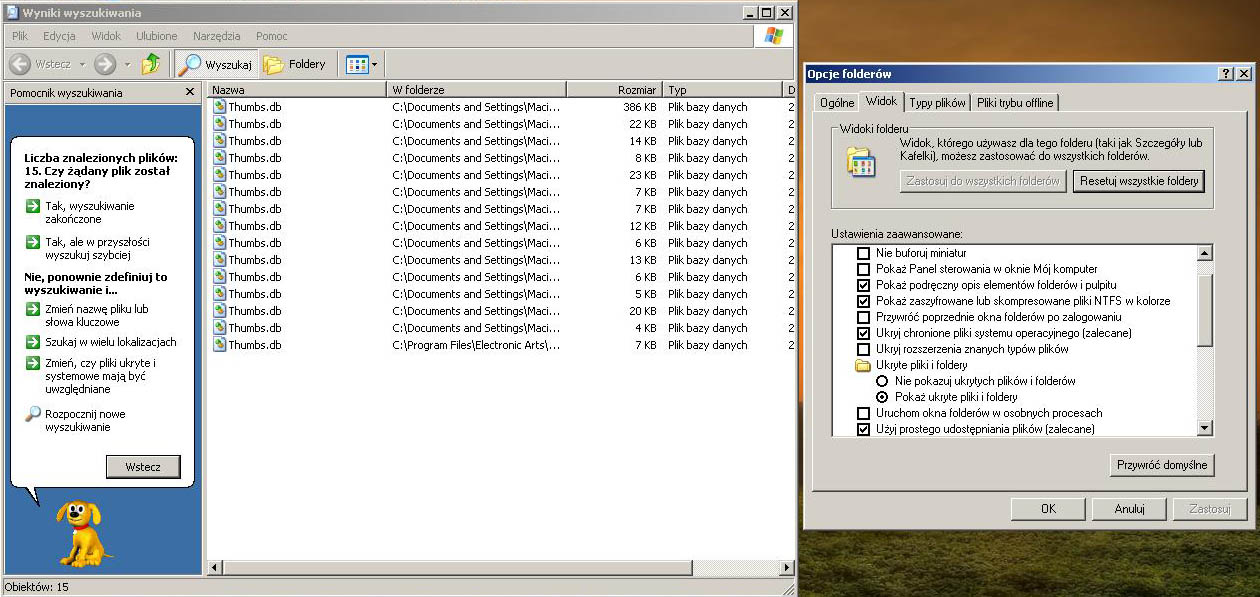Close the Pomocnik wyszukiwania pane

click(190, 92)
